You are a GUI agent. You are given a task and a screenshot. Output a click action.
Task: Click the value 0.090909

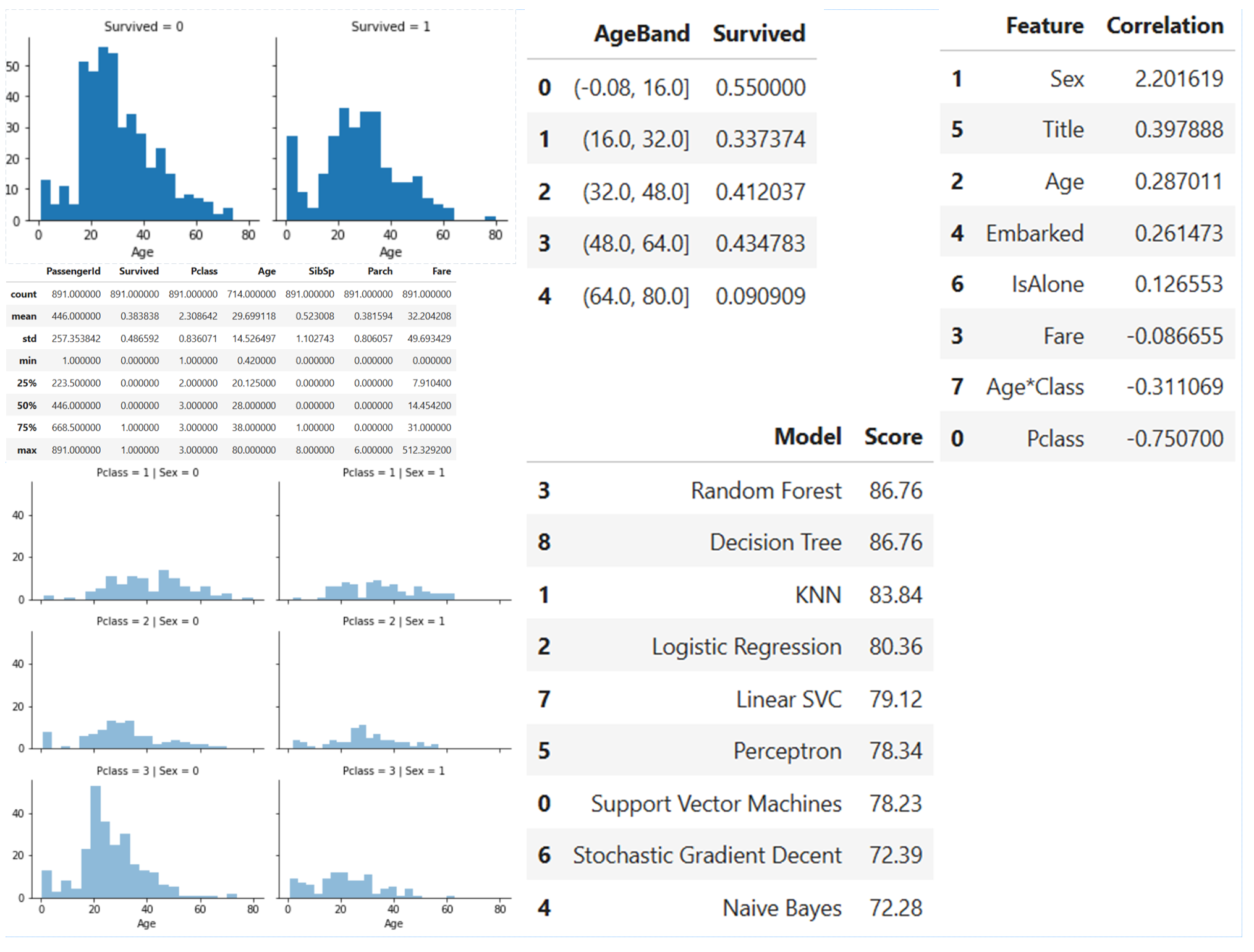click(760, 296)
